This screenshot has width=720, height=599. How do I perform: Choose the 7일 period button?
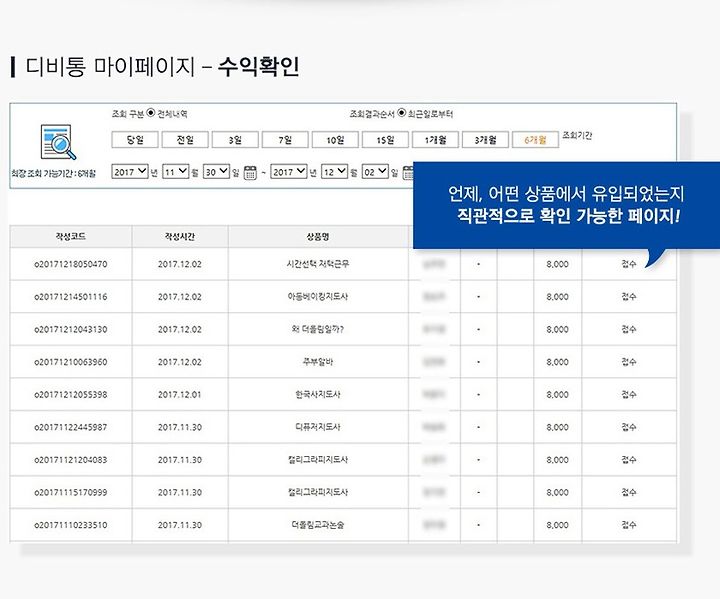(285, 140)
